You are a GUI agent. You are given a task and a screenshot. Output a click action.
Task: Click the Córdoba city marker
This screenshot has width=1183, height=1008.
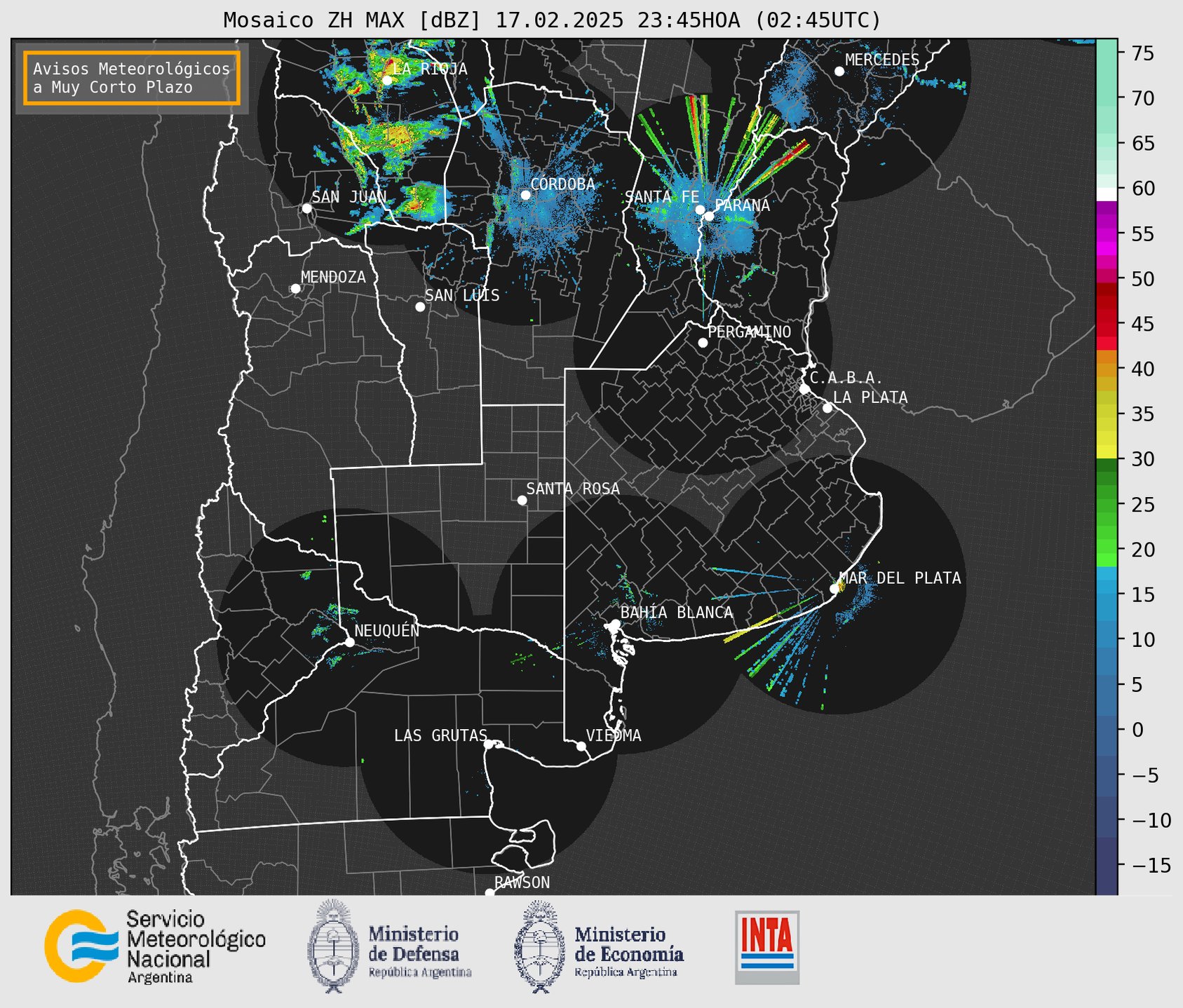[x=525, y=195]
